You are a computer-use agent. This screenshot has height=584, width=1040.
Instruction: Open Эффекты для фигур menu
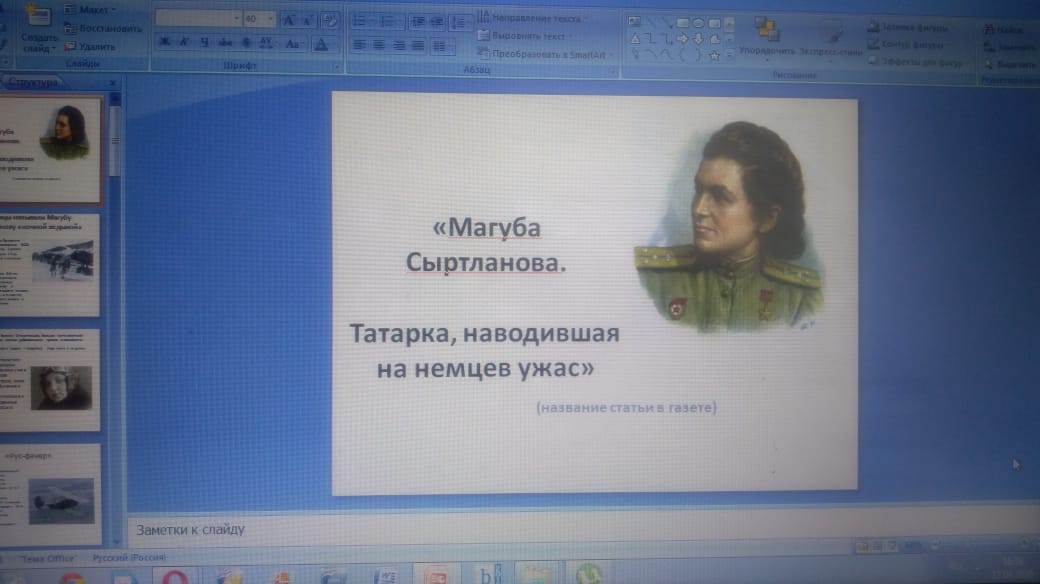click(915, 62)
